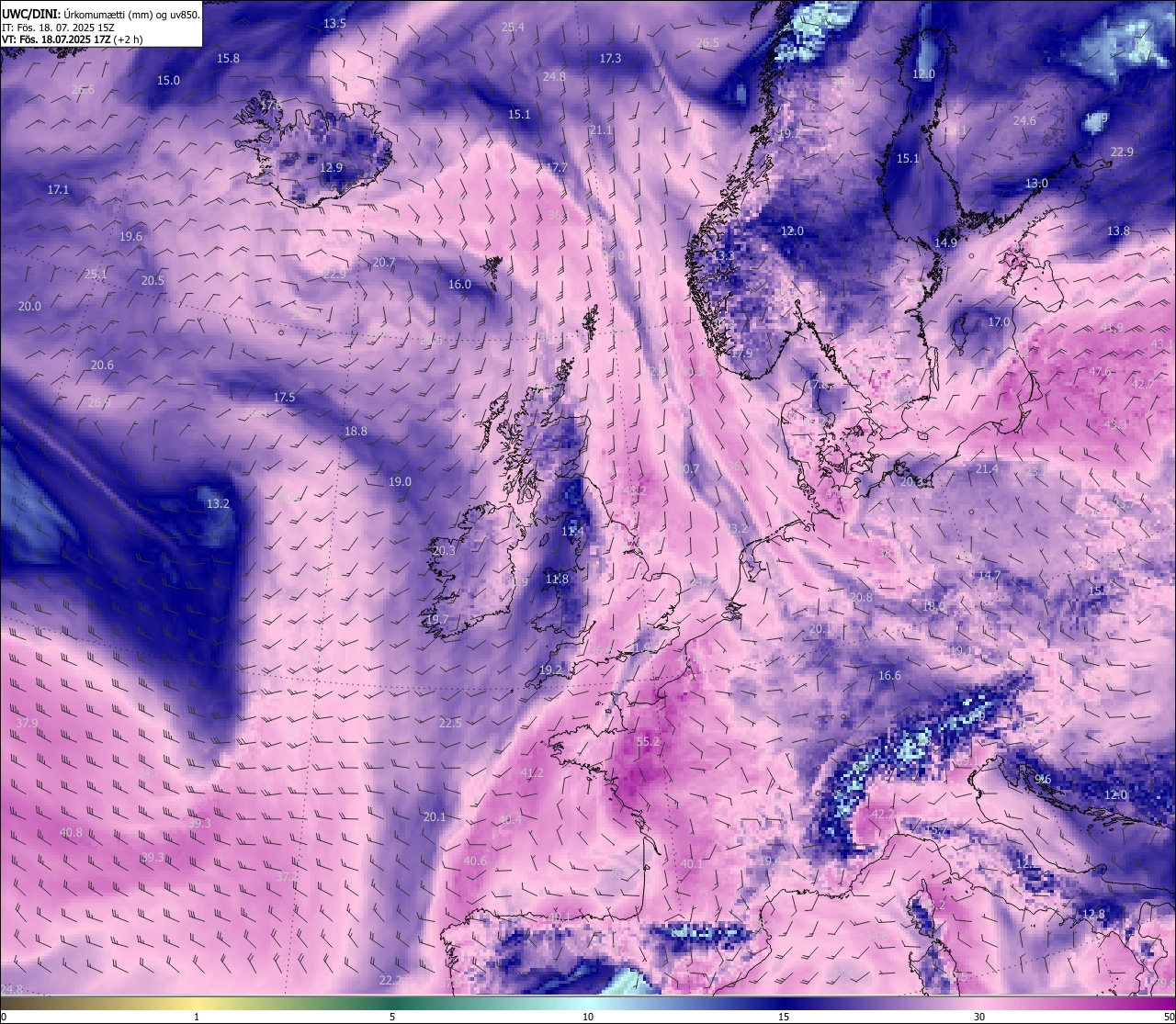Click the 16.6 value over southern Germany
The image size is (1176, 1024).
(x=889, y=675)
